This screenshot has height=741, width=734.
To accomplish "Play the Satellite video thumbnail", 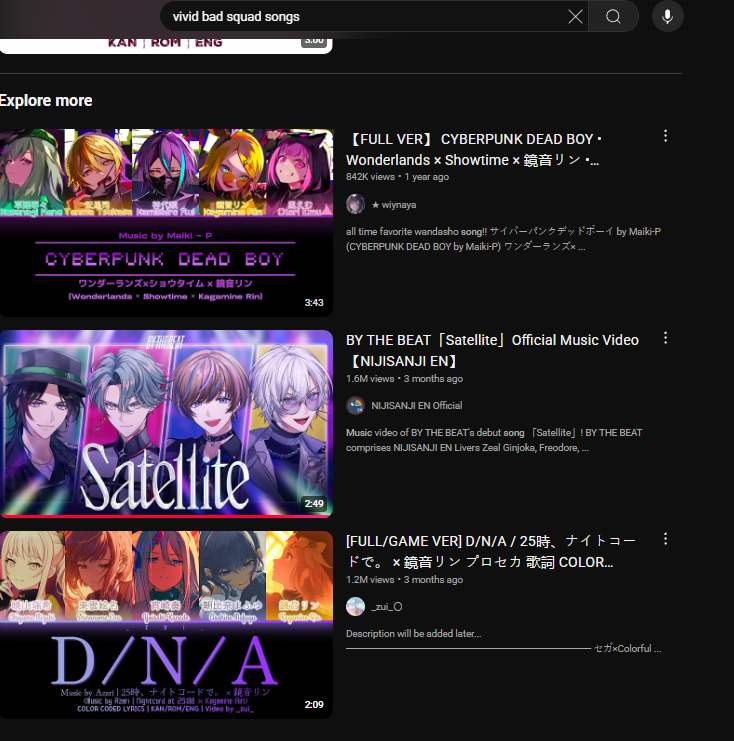I will pos(166,423).
